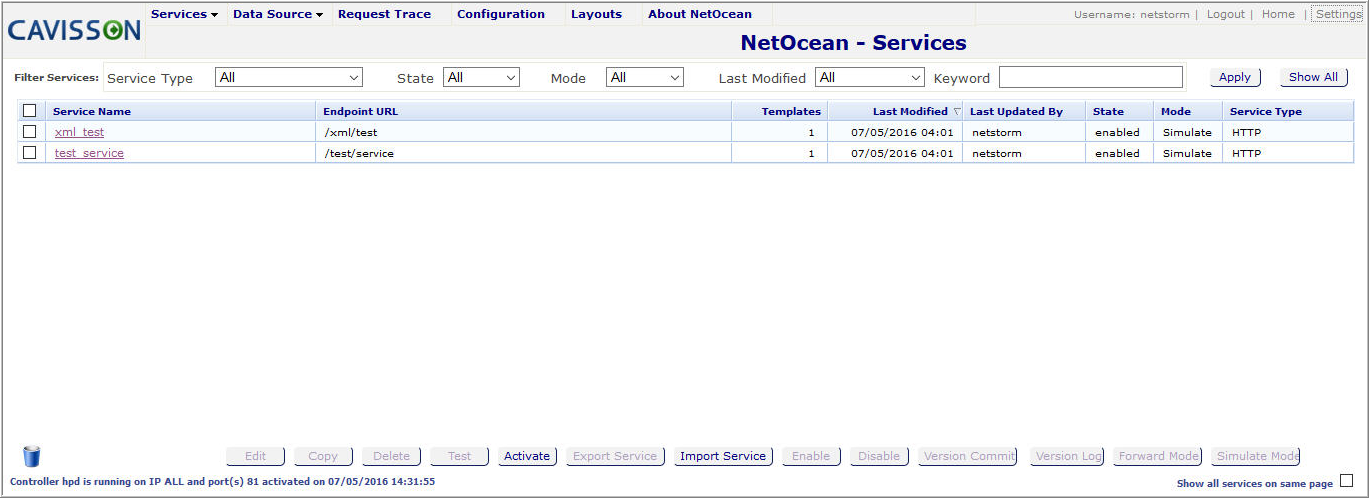Click the Test button

(x=460, y=456)
